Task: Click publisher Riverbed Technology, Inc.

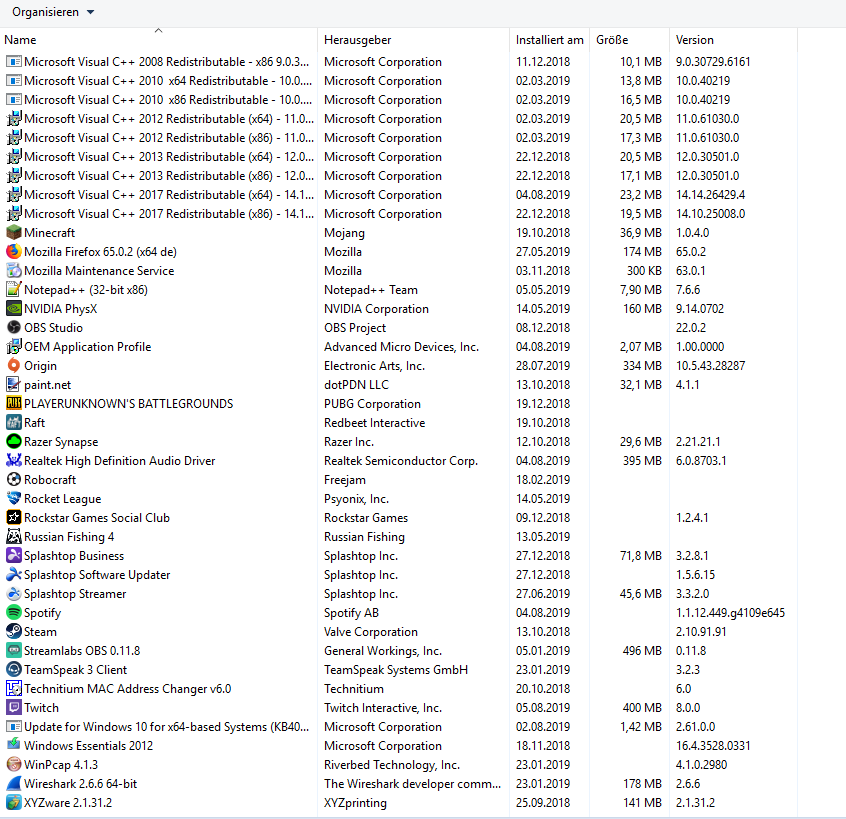Action: click(392, 765)
